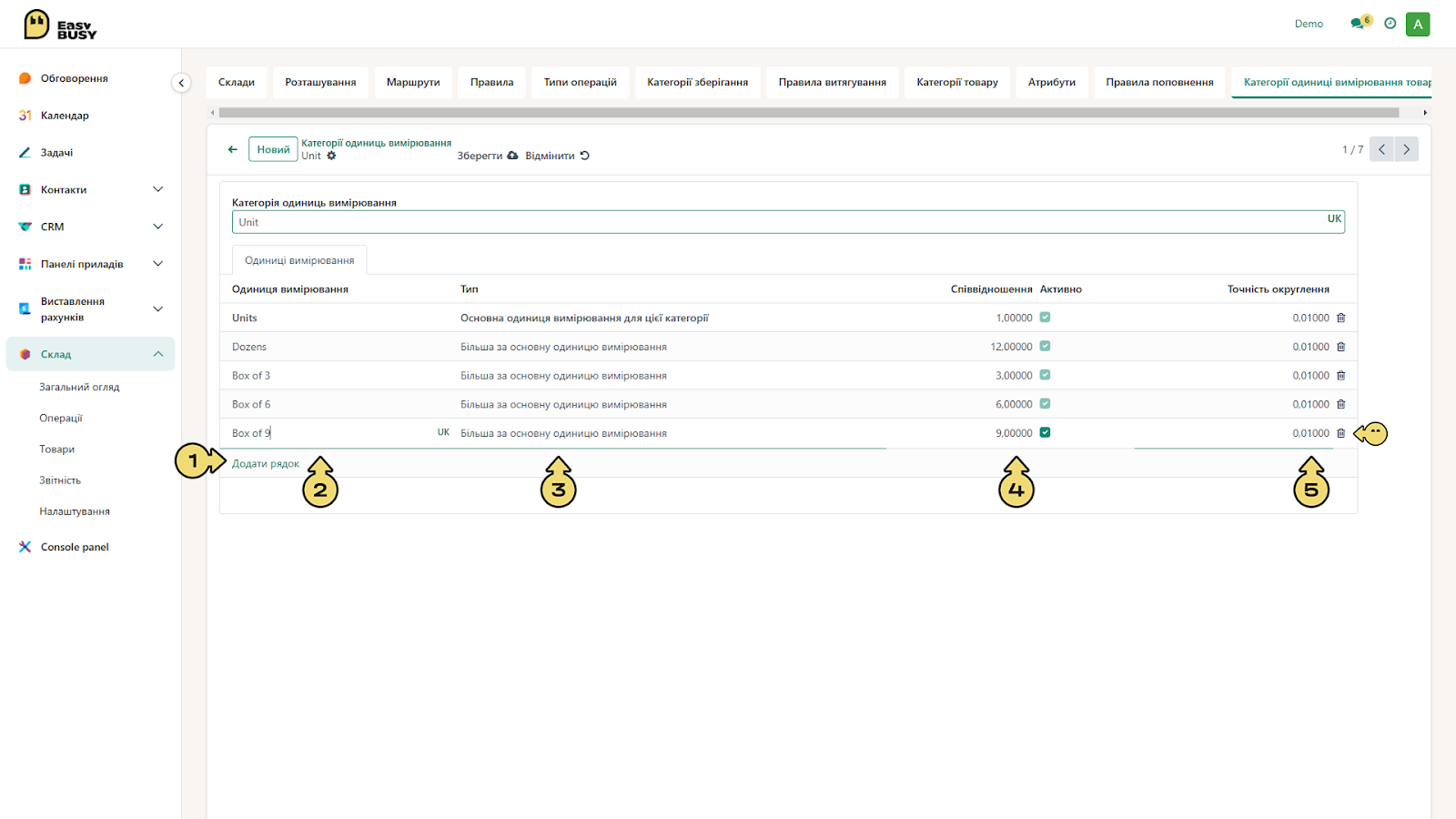The height and width of the screenshot is (819, 1456).
Task: Toggle Active checkbox for Units
Action: [x=1045, y=317]
